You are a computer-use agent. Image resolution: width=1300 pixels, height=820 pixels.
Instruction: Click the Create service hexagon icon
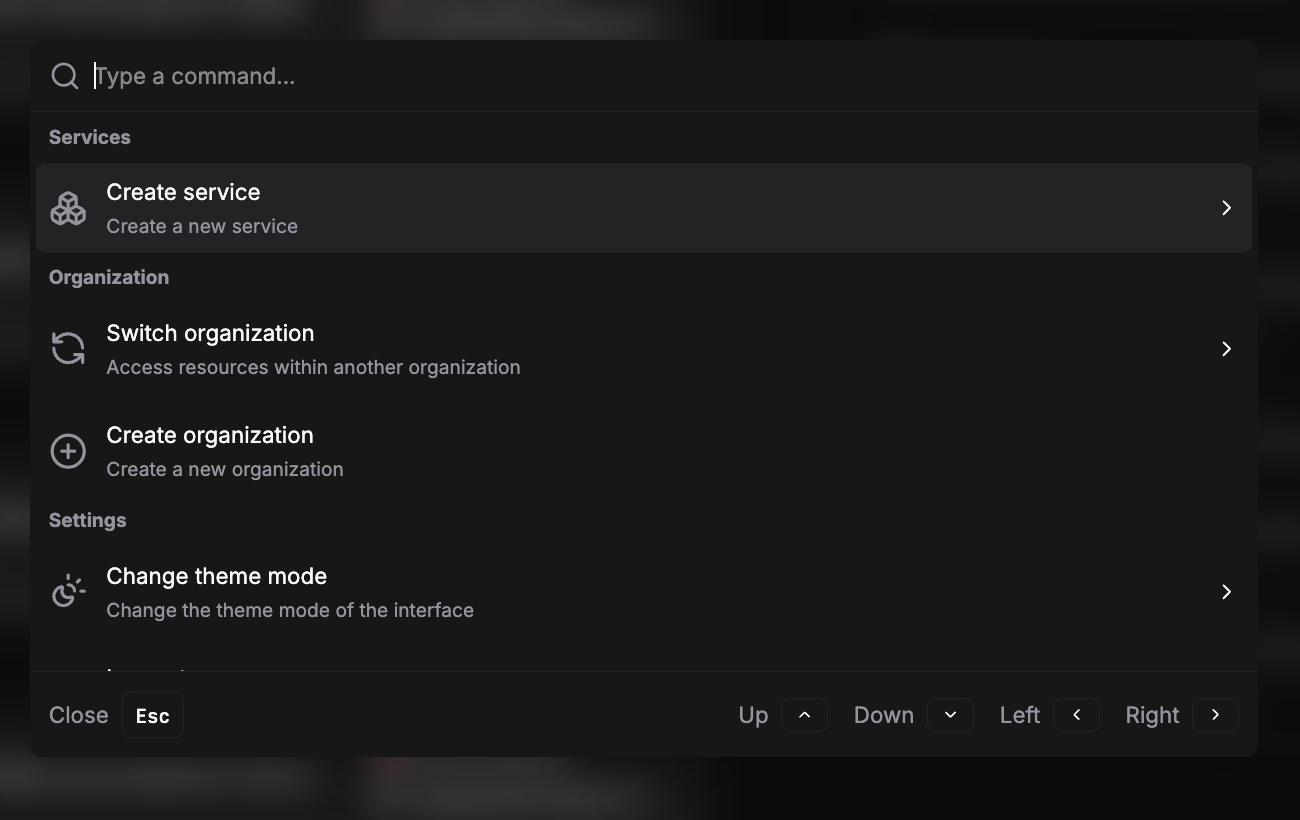click(68, 208)
